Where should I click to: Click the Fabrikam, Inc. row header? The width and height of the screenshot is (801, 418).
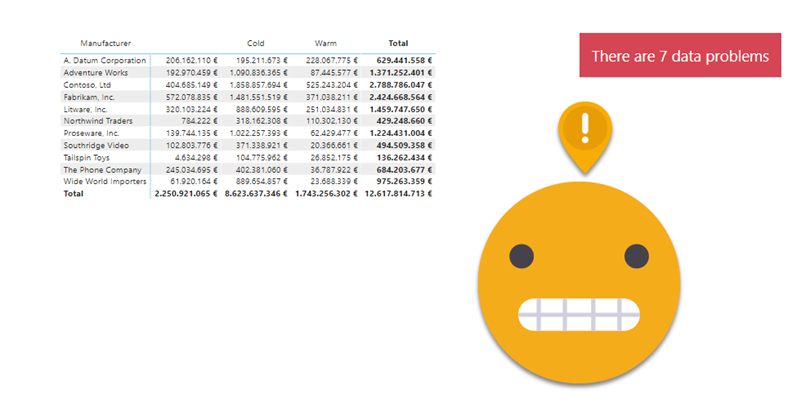89,97
